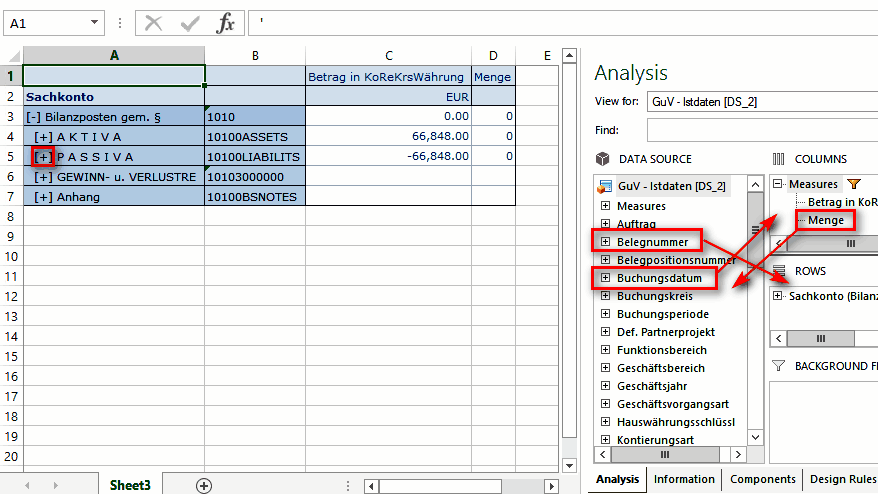Click the filter funnel icon beside Measures

tap(853, 184)
